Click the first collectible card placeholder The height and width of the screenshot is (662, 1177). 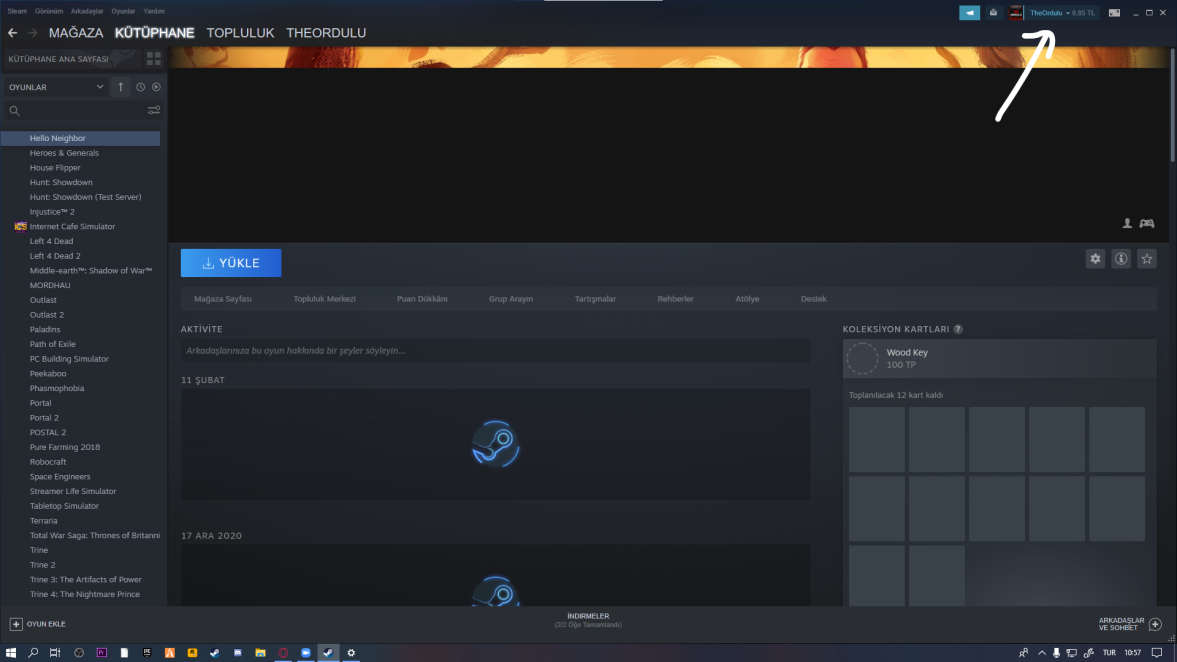(877, 439)
